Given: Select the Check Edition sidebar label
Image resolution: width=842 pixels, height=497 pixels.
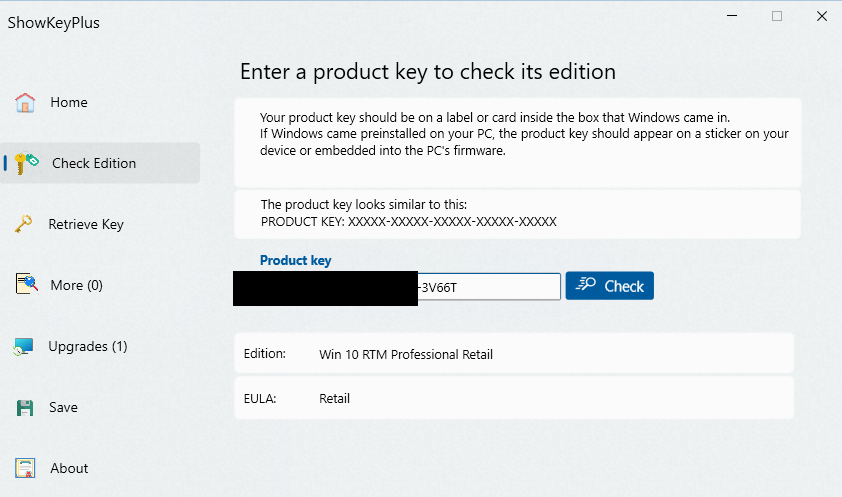Looking at the screenshot, I should (94, 163).
